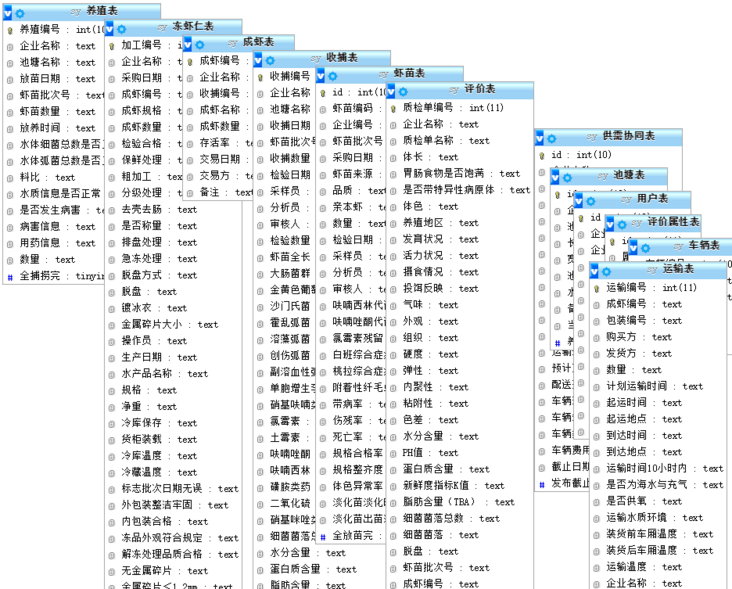Collapse 养殖表 columns with V toggle
This screenshot has width=732, height=589.
coord(7,13)
